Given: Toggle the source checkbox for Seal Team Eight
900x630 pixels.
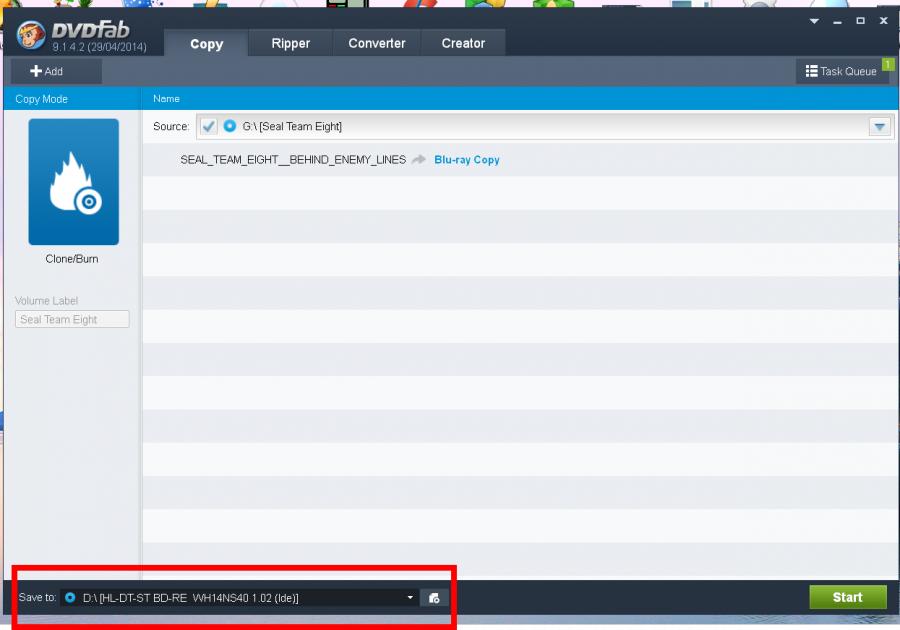Looking at the screenshot, I should (x=208, y=126).
